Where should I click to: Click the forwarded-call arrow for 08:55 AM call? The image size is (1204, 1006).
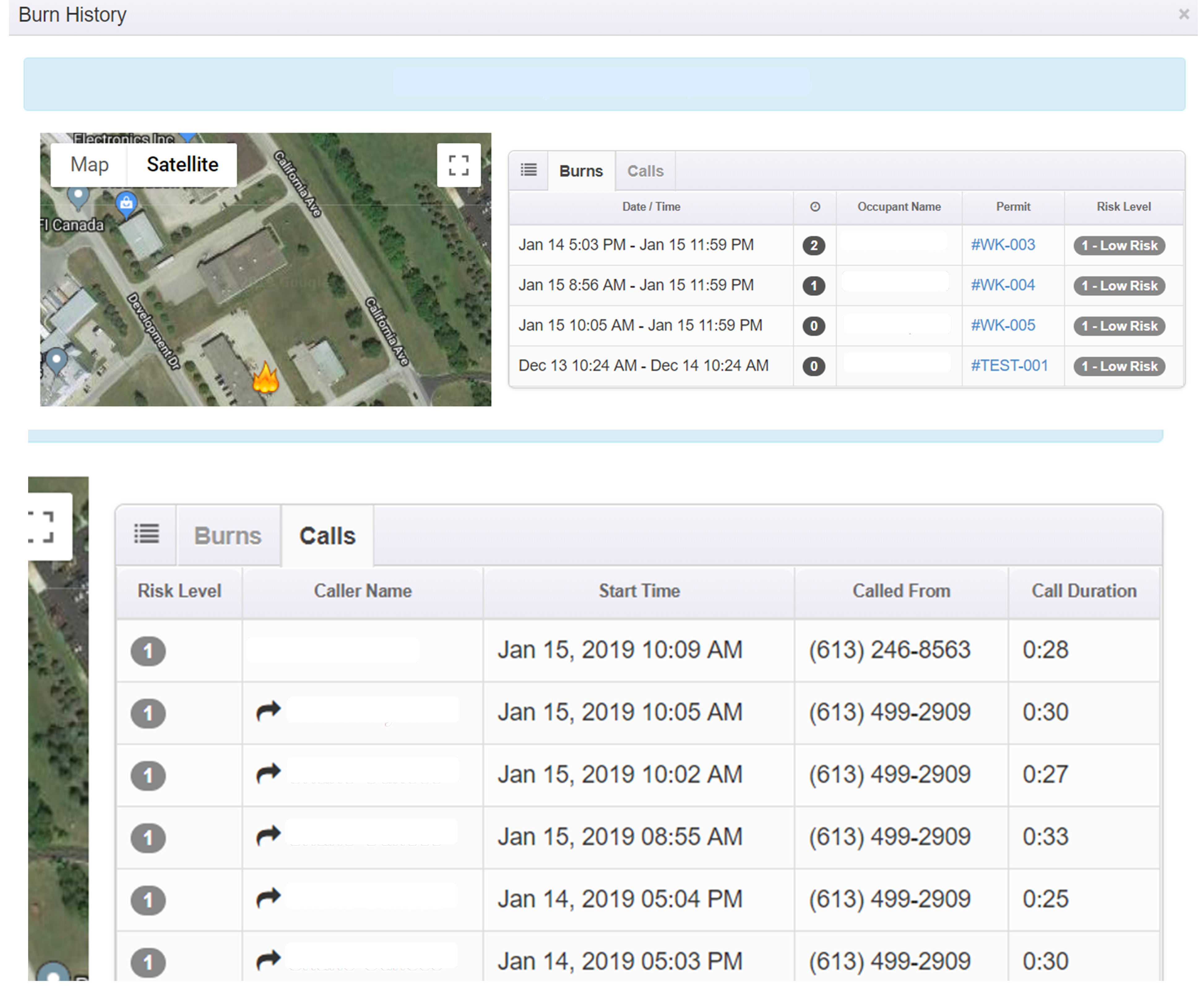(x=268, y=836)
